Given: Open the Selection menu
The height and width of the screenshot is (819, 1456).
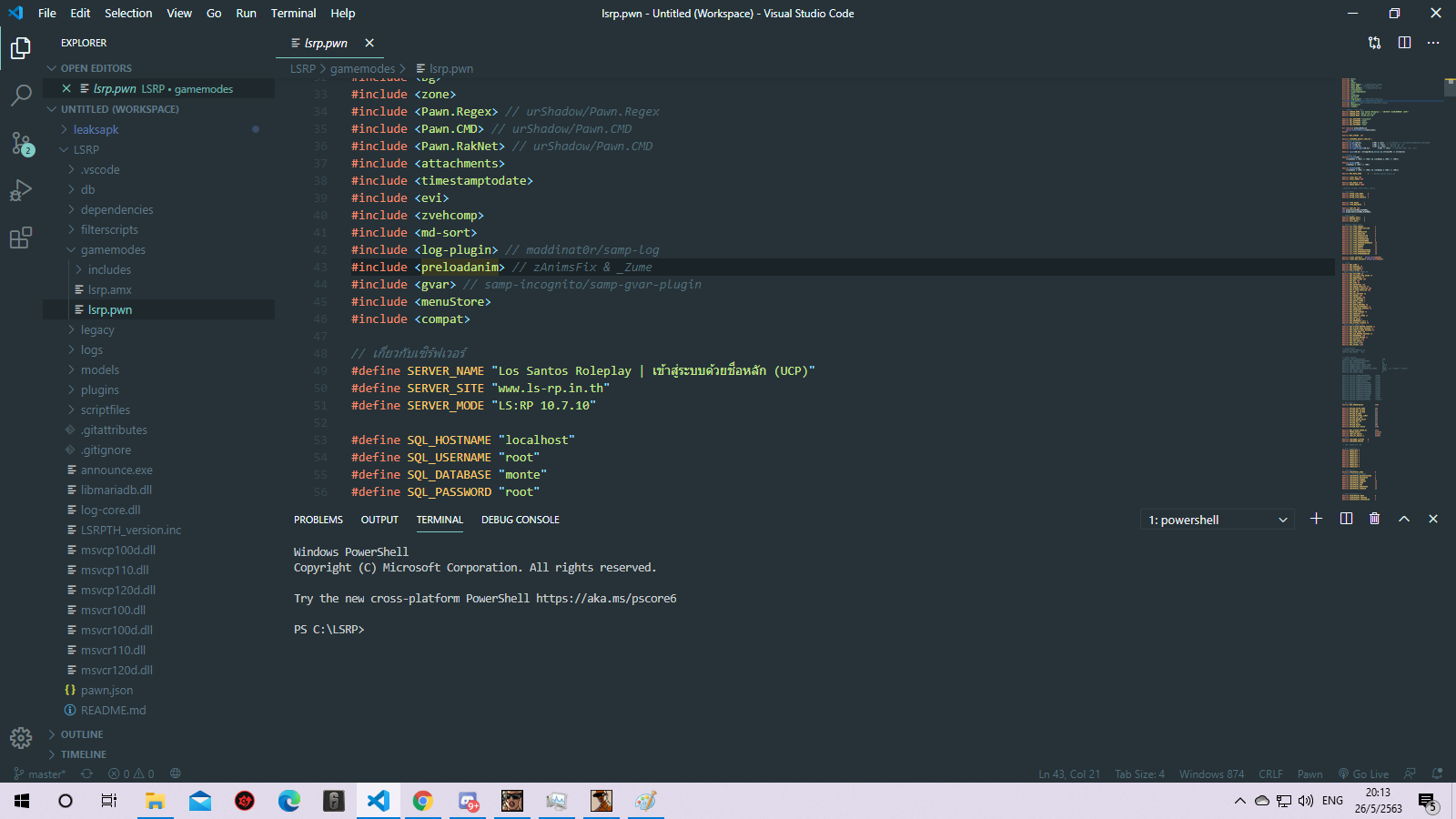Looking at the screenshot, I should point(128,13).
